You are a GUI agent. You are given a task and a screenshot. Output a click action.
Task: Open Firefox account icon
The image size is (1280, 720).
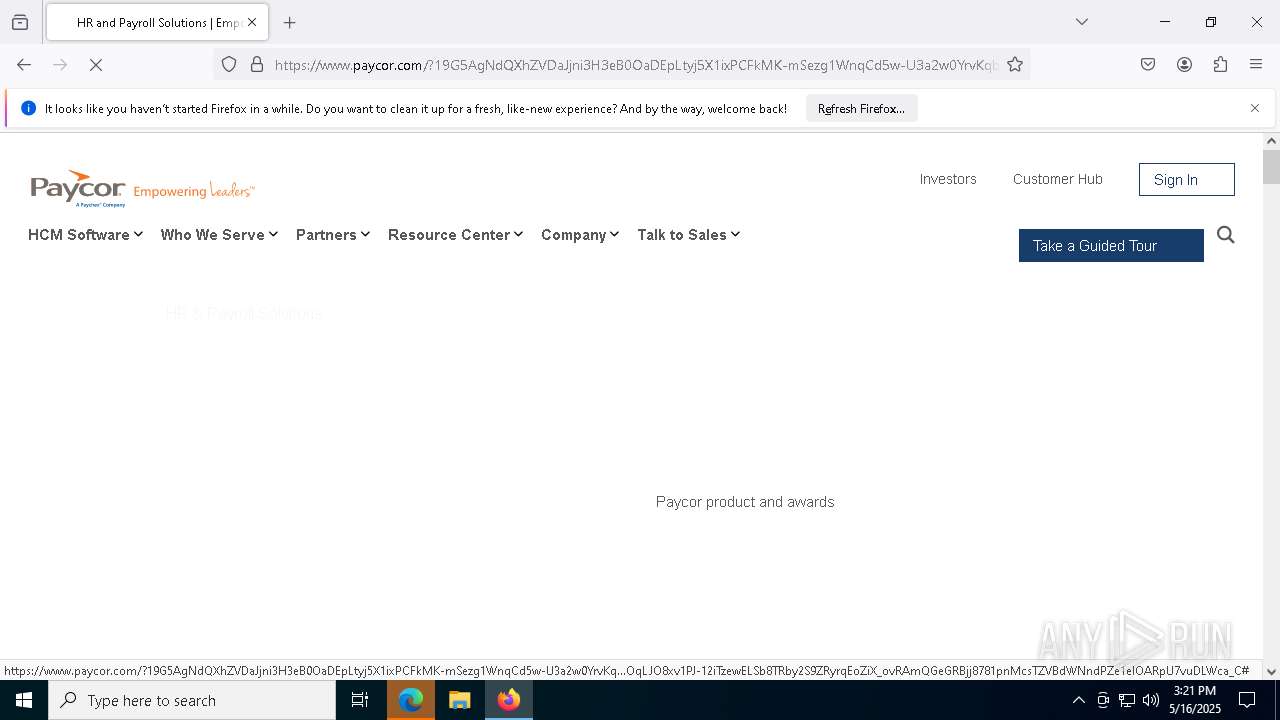pyautogui.click(x=1184, y=65)
